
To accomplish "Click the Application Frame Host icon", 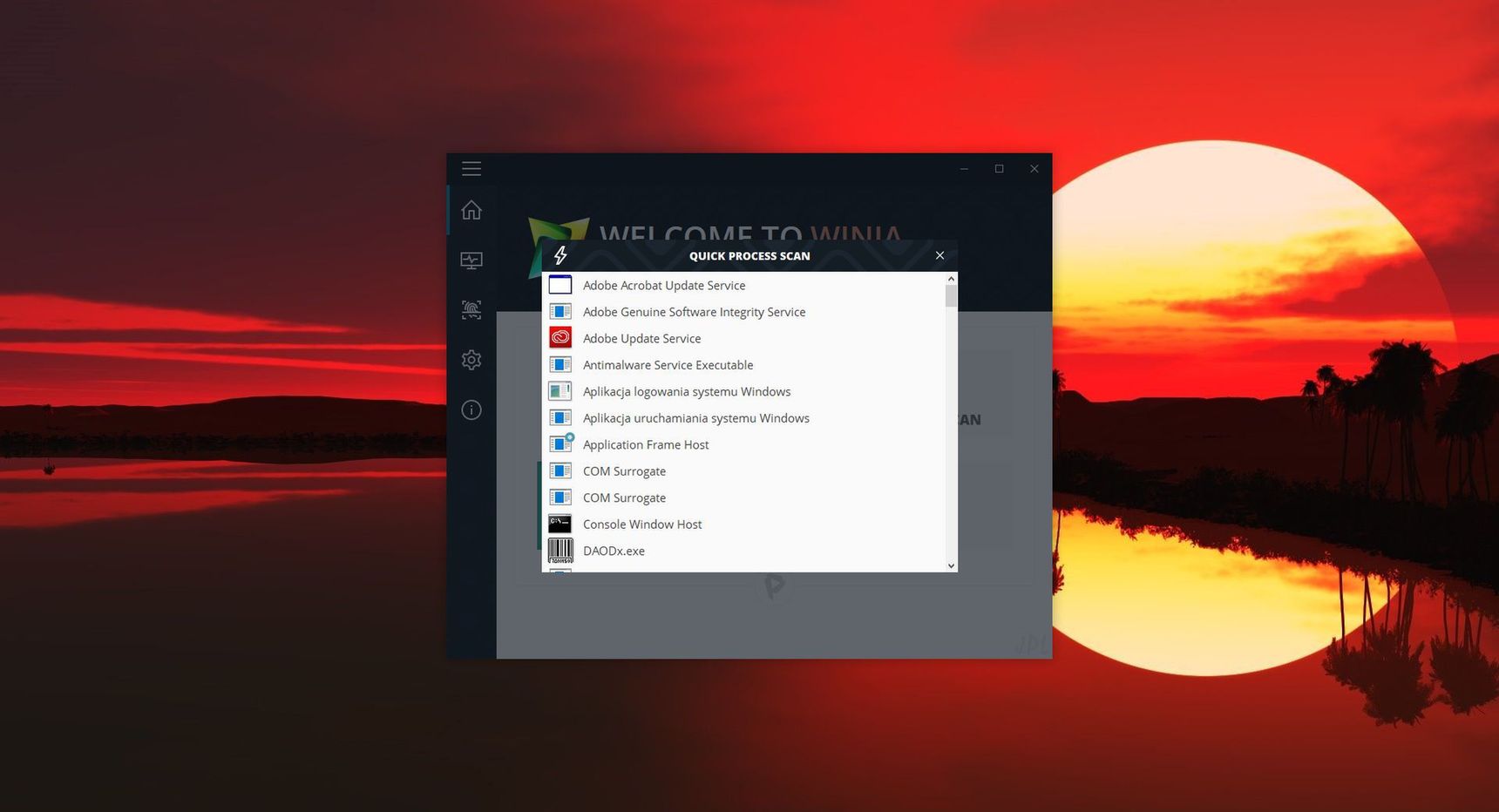I will point(560,444).
